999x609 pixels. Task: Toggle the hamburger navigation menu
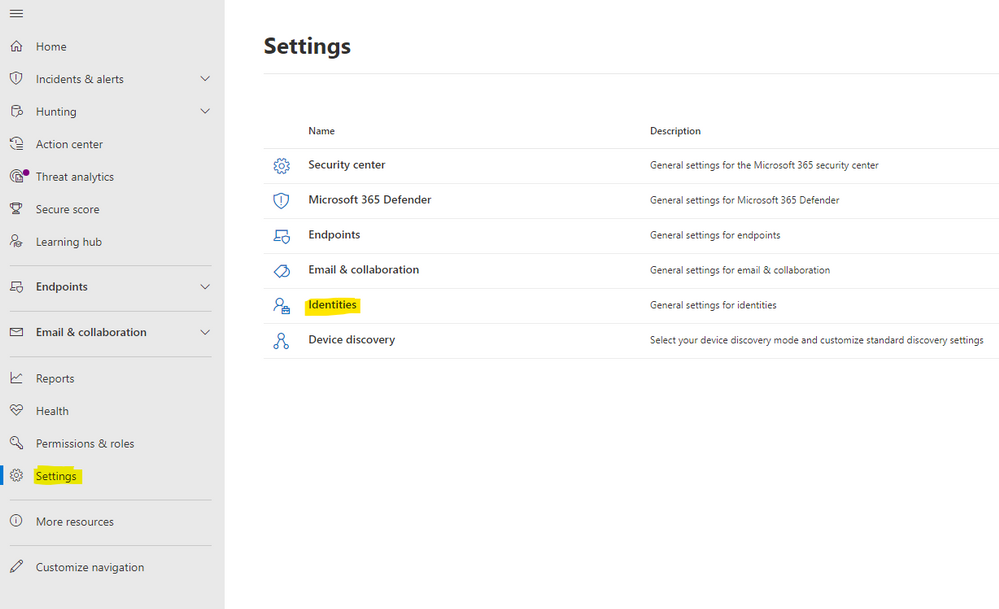tap(17, 13)
